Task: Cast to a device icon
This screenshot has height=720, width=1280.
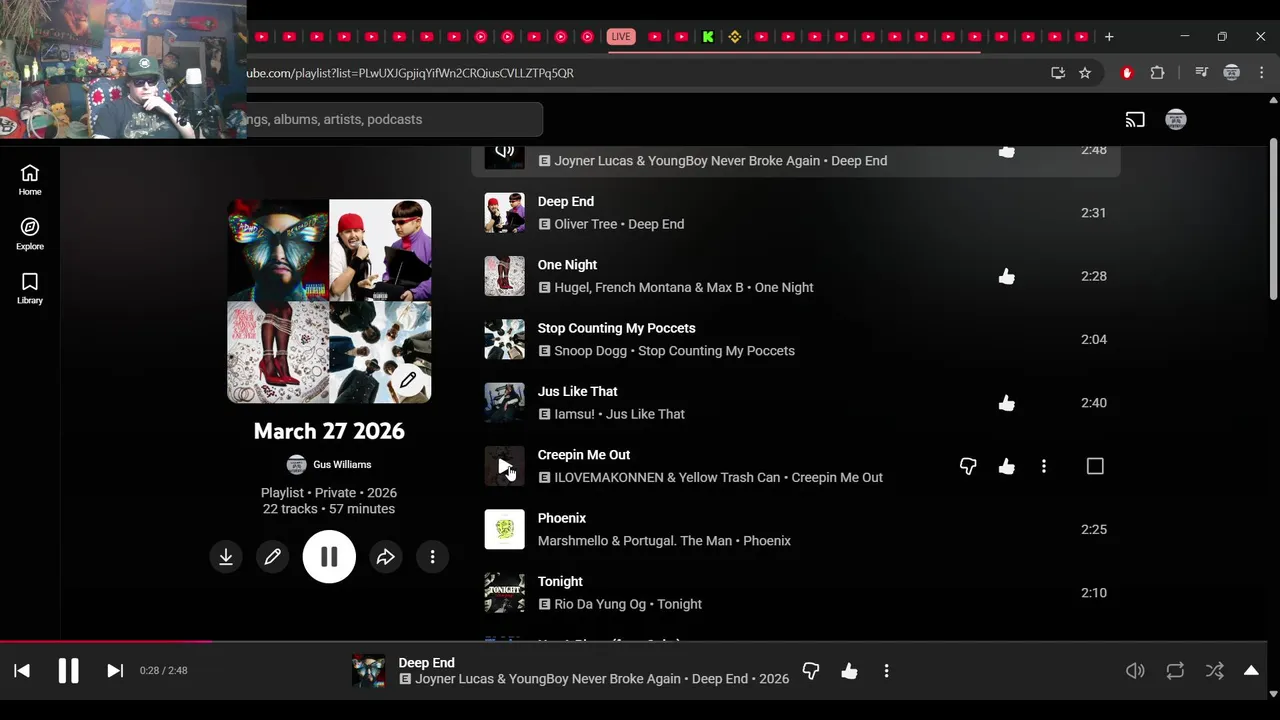Action: (x=1135, y=120)
